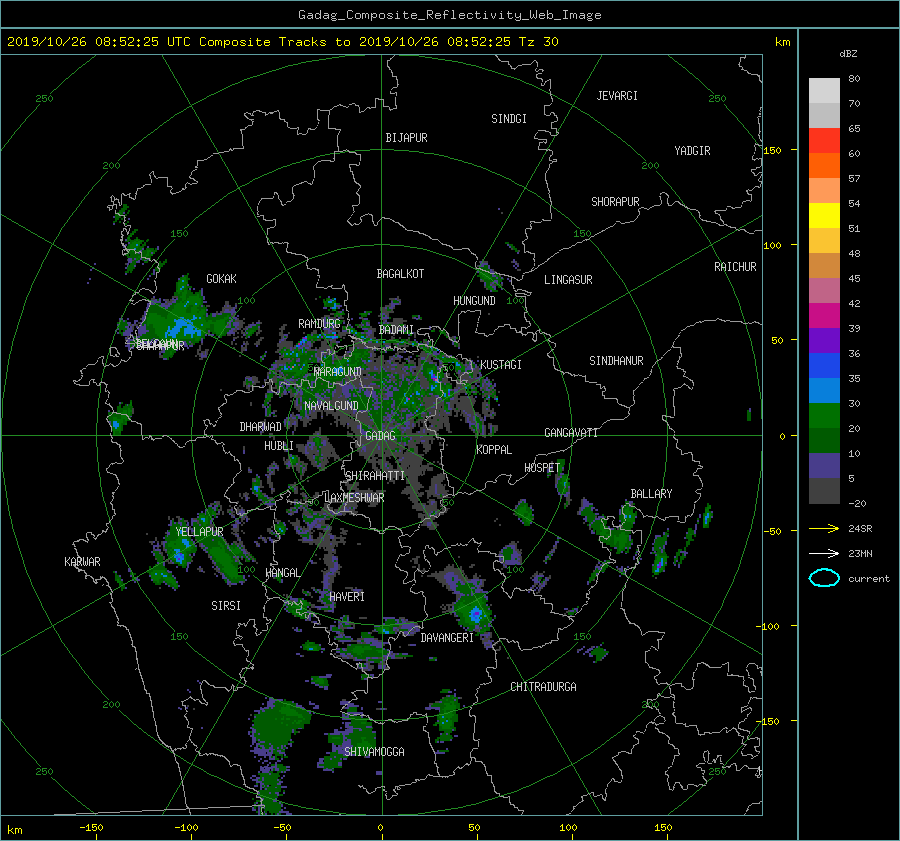The image size is (900, 841).
Task: Click the JEVARGI city label
Action: 617,96
